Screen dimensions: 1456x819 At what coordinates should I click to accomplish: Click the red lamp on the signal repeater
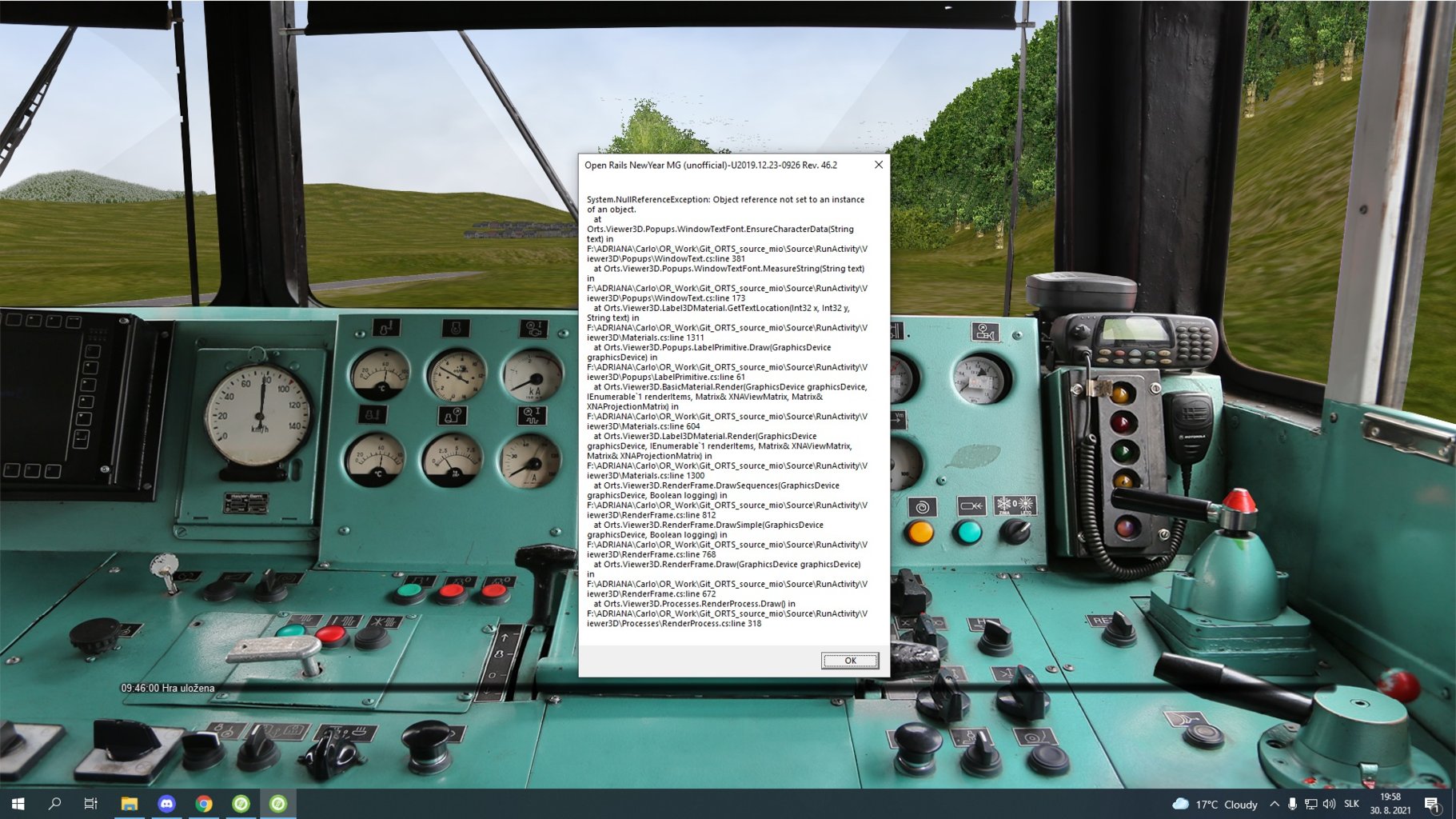tap(1123, 422)
